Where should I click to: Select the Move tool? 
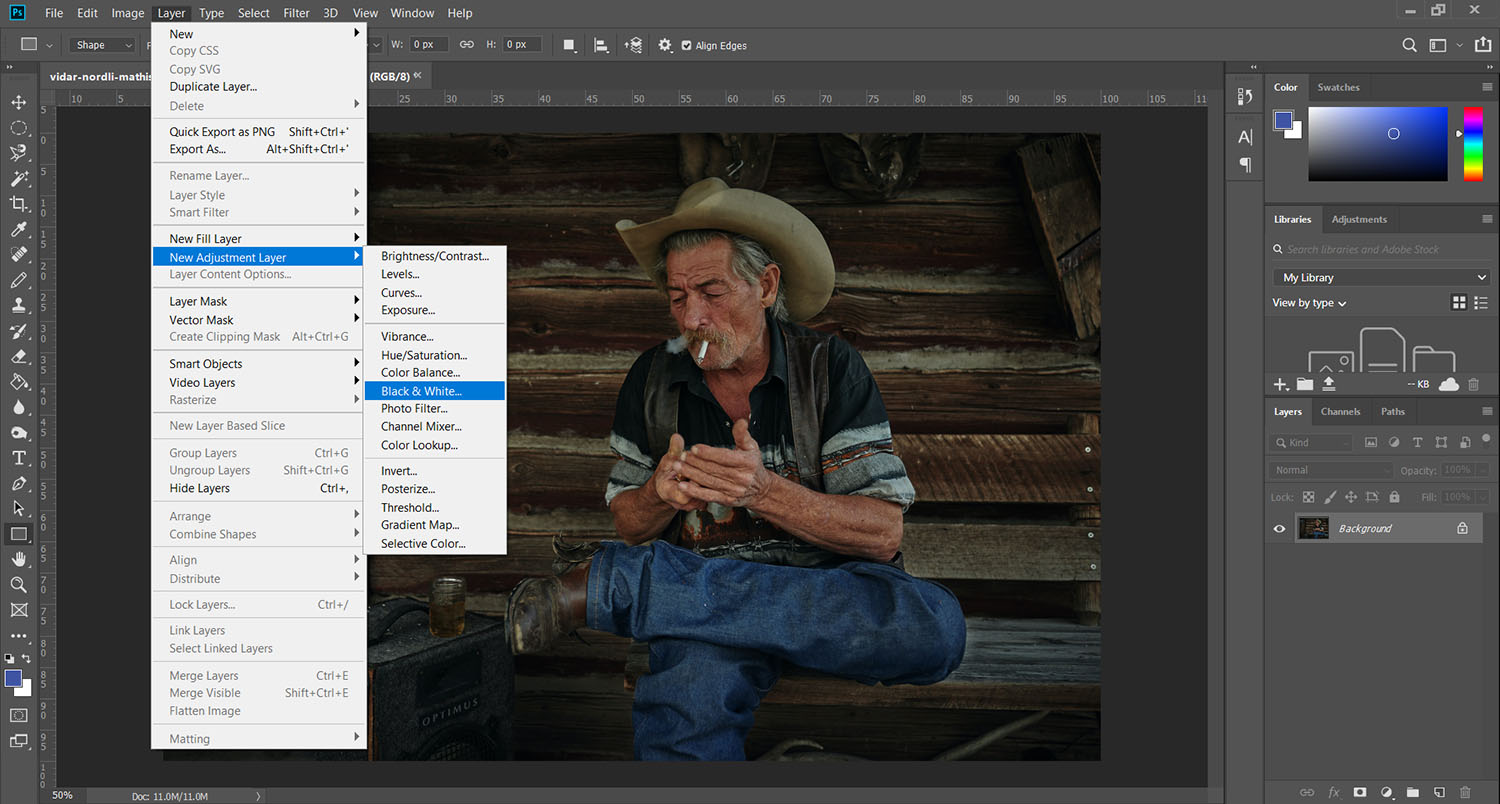18,102
